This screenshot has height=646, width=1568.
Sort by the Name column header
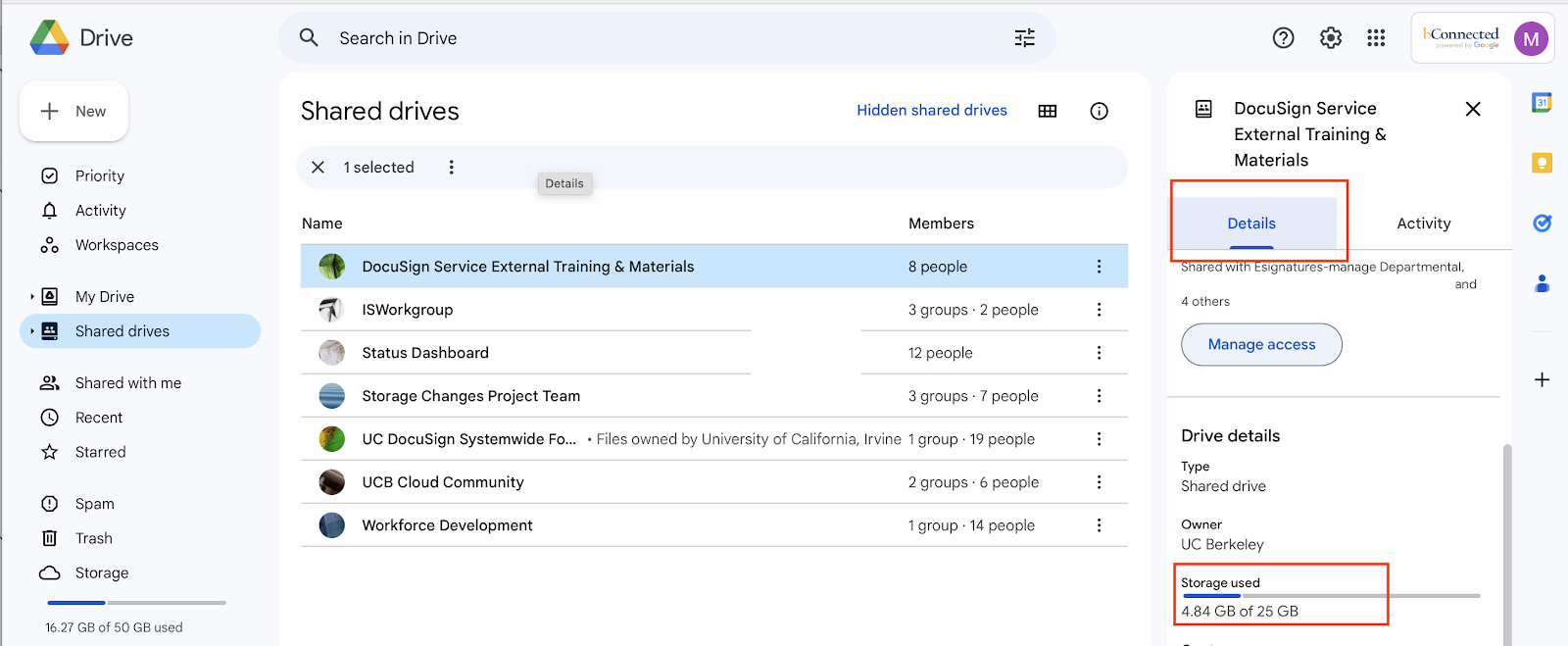(321, 224)
